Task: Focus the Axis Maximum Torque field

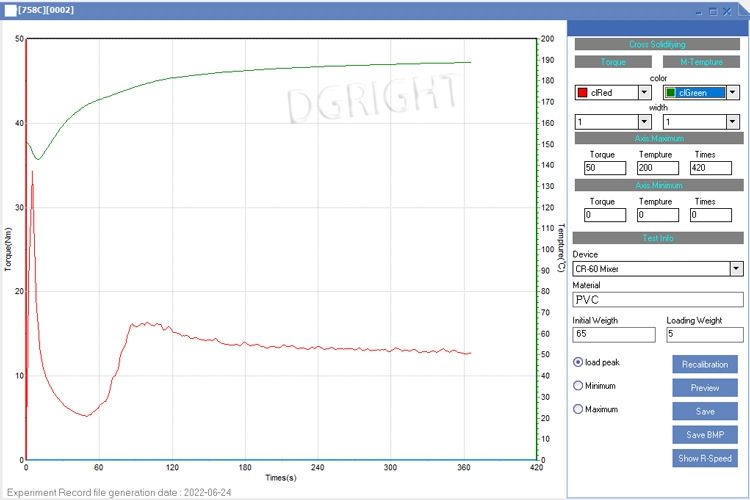Action: [x=605, y=168]
